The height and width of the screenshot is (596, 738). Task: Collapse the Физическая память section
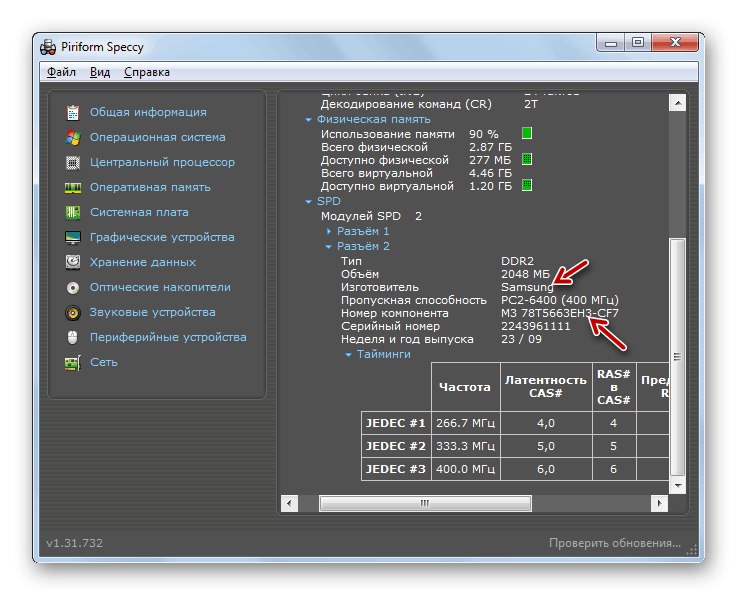point(308,120)
